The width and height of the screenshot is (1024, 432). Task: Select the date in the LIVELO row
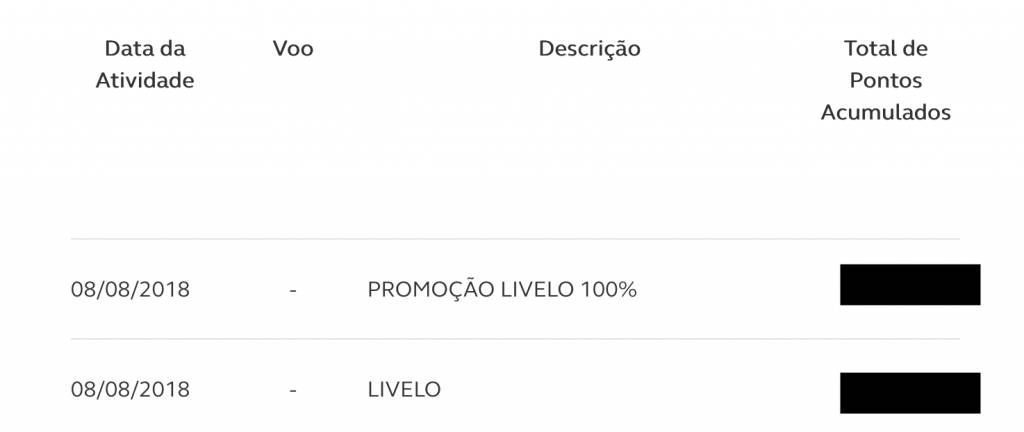pyautogui.click(x=130, y=390)
